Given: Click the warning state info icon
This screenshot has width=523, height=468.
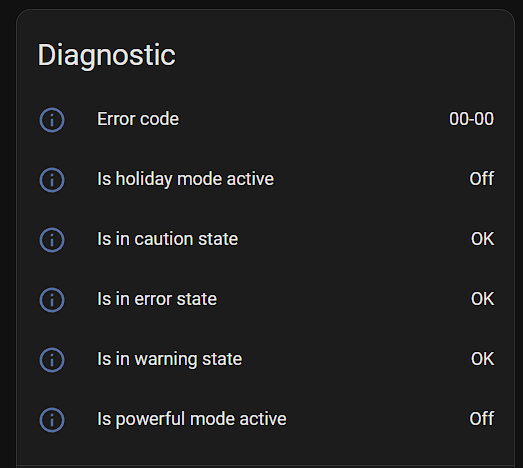Looking at the screenshot, I should tap(52, 360).
